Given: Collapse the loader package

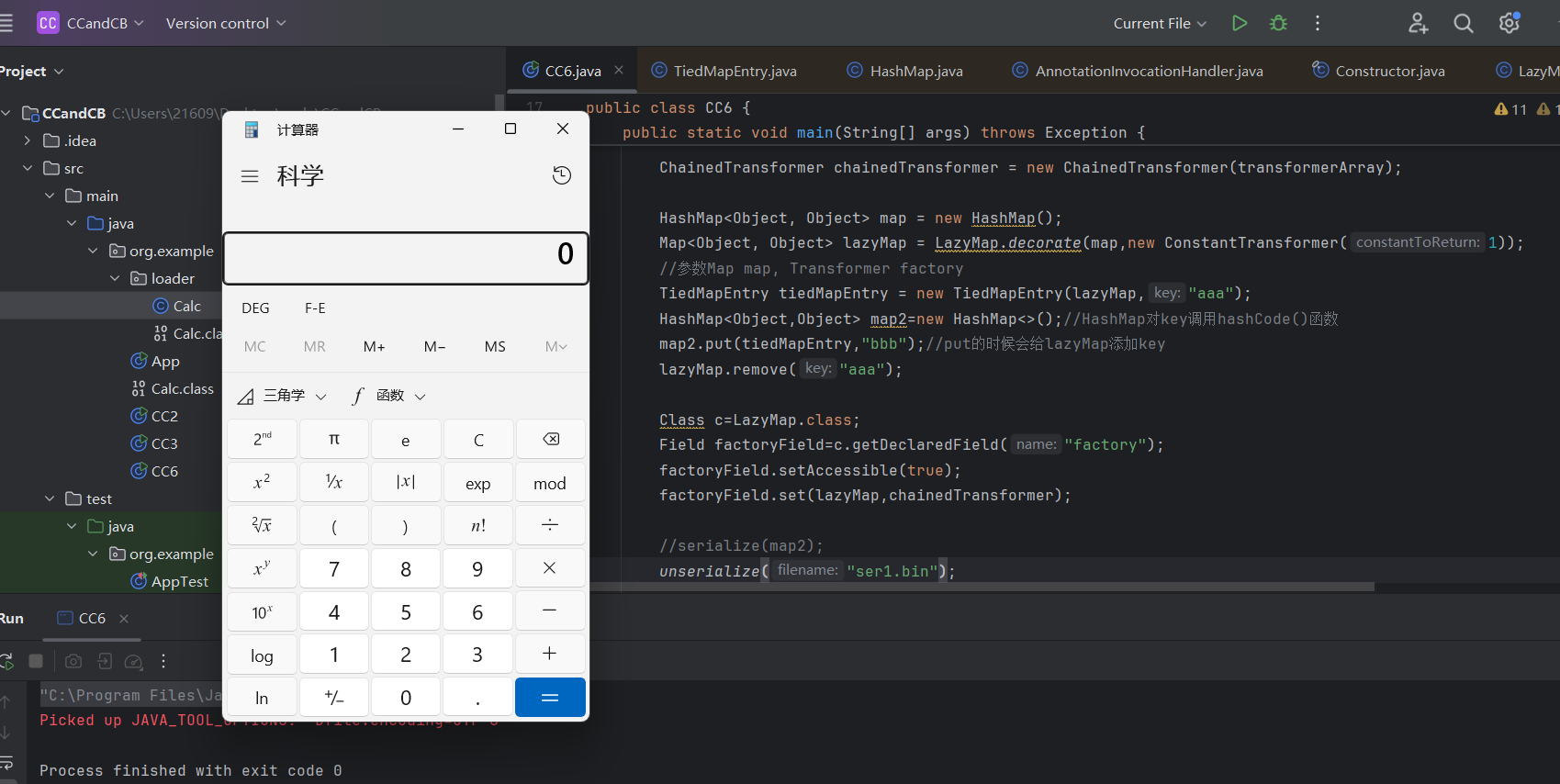Looking at the screenshot, I should point(115,278).
